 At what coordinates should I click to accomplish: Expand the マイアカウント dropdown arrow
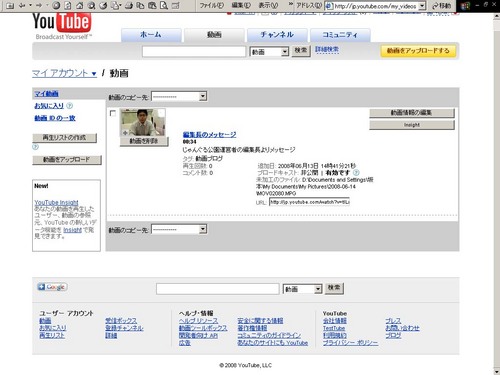pyautogui.click(x=94, y=74)
